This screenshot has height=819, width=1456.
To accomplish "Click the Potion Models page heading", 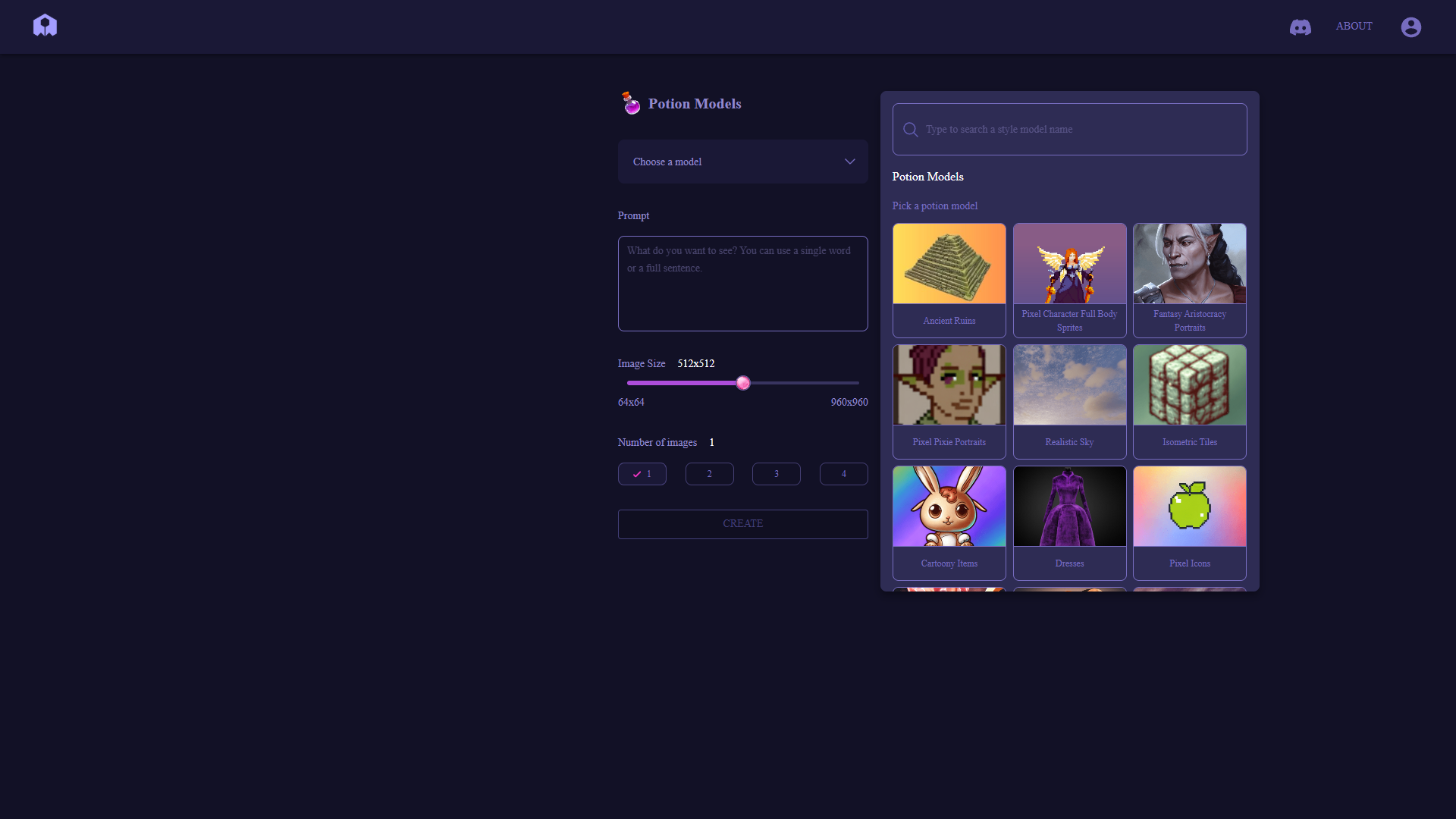I will click(x=695, y=104).
